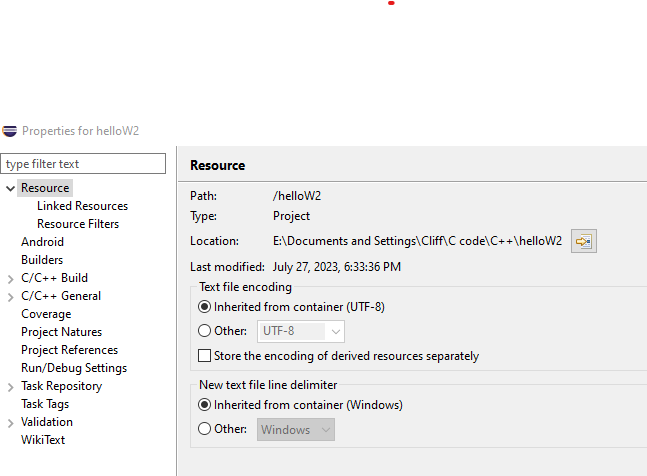Viewport: 647px width, 476px height.
Task: Click the Eclipse icon in title bar
Action: coord(9,131)
